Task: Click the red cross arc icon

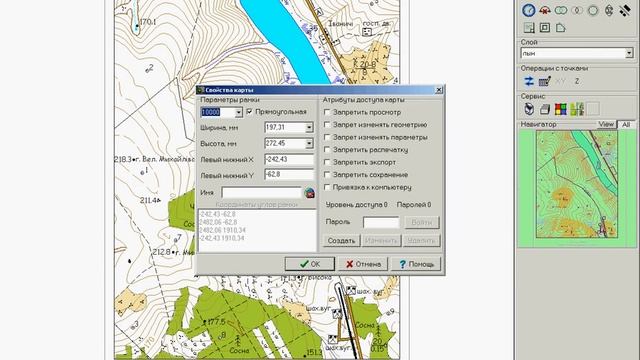Action: point(544,10)
